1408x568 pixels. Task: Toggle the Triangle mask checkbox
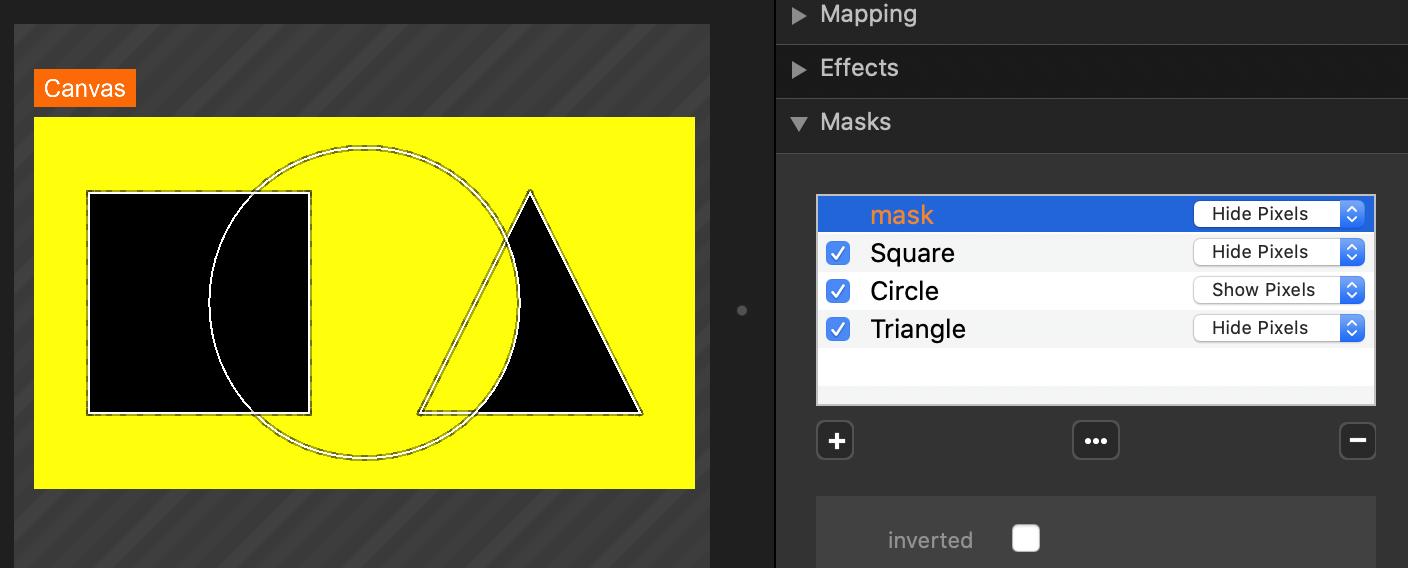(x=838, y=329)
